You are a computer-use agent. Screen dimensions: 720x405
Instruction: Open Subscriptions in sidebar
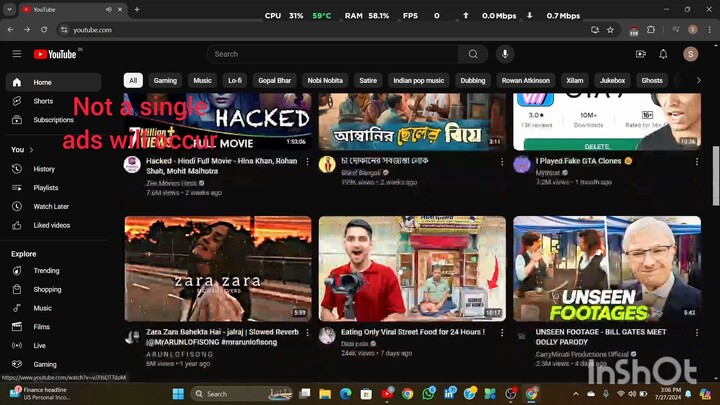[x=53, y=120]
